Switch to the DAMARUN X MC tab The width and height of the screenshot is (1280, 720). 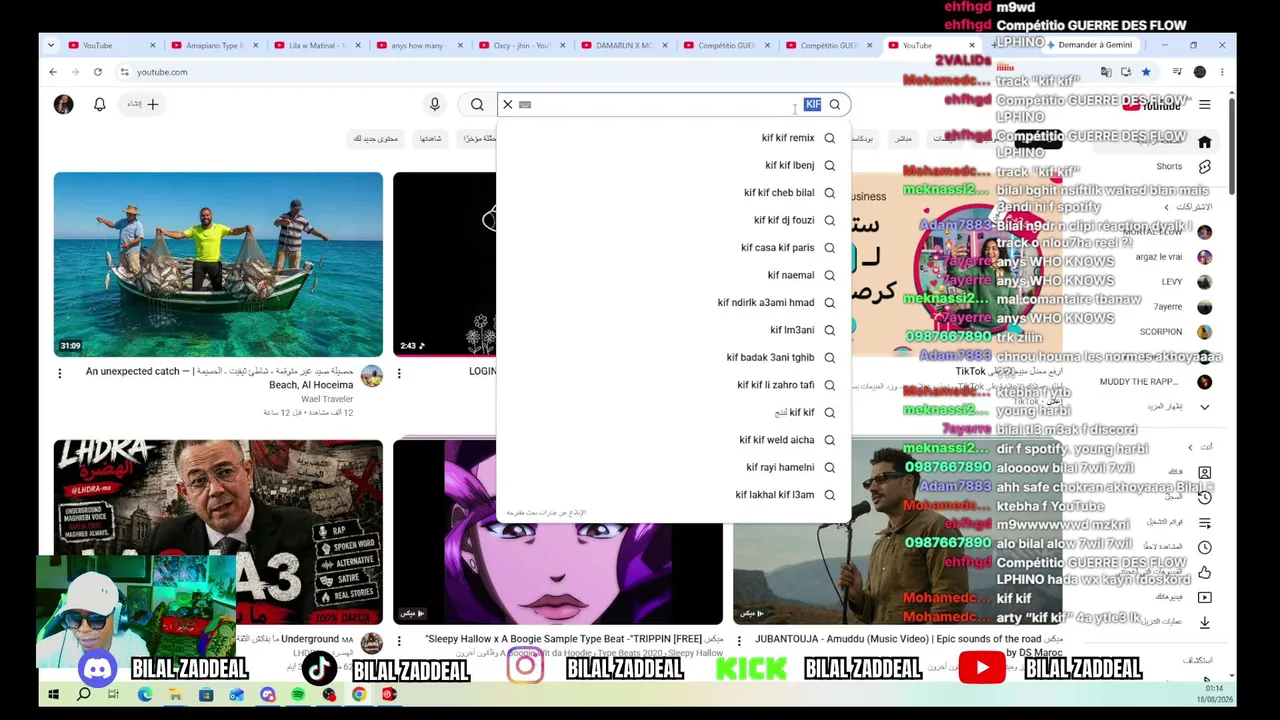coord(625,45)
